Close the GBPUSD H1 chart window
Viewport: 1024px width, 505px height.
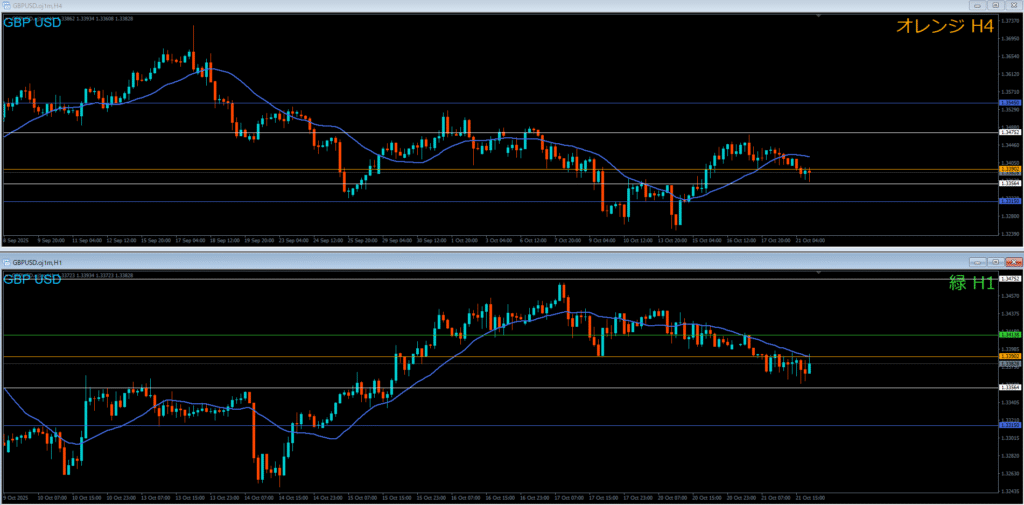click(x=1012, y=261)
